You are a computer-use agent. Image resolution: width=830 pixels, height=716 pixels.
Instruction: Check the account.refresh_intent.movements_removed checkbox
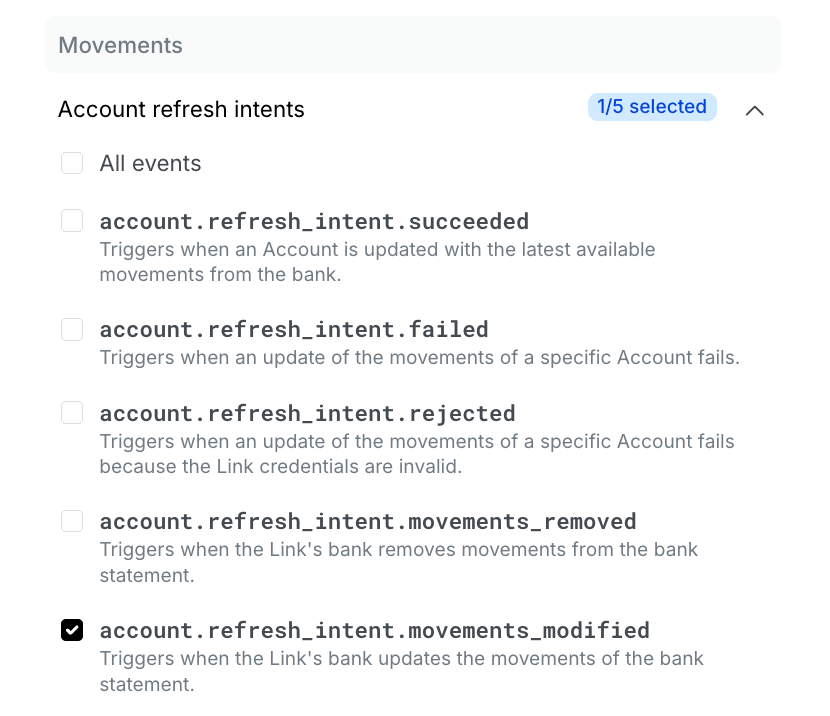click(72, 521)
